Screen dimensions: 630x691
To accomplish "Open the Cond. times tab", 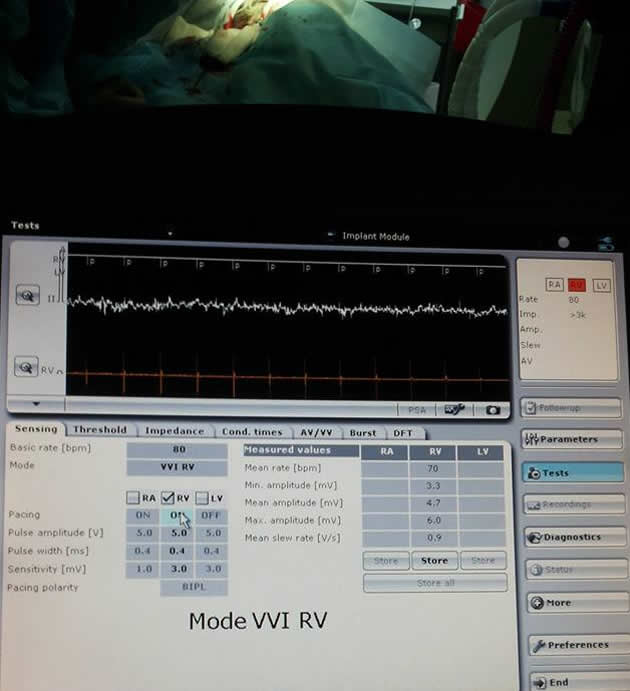I will coord(252,432).
